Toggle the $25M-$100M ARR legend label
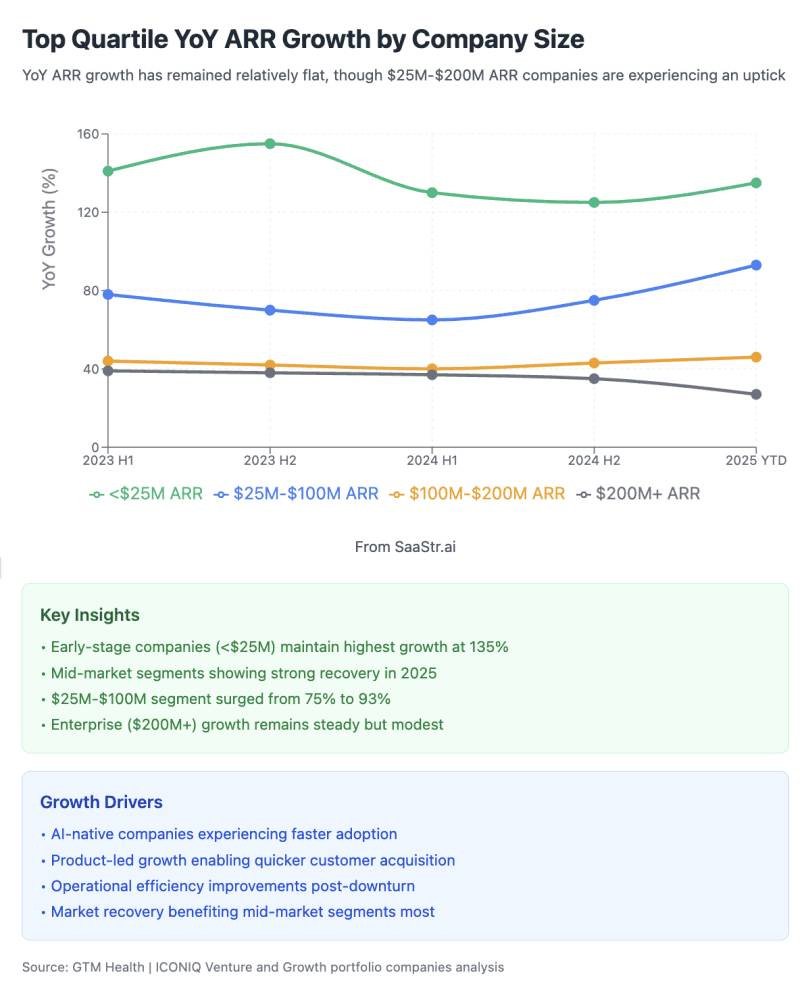Screen dimensions: 804x1000 point(304,494)
